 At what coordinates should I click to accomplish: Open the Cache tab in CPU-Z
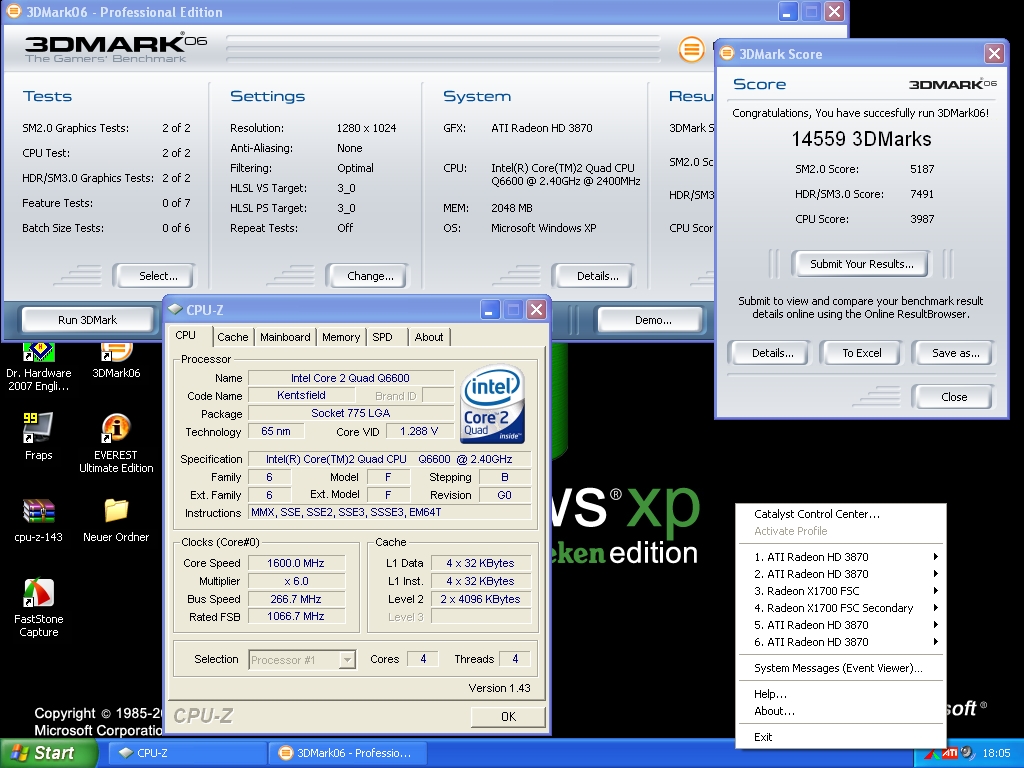click(x=232, y=337)
